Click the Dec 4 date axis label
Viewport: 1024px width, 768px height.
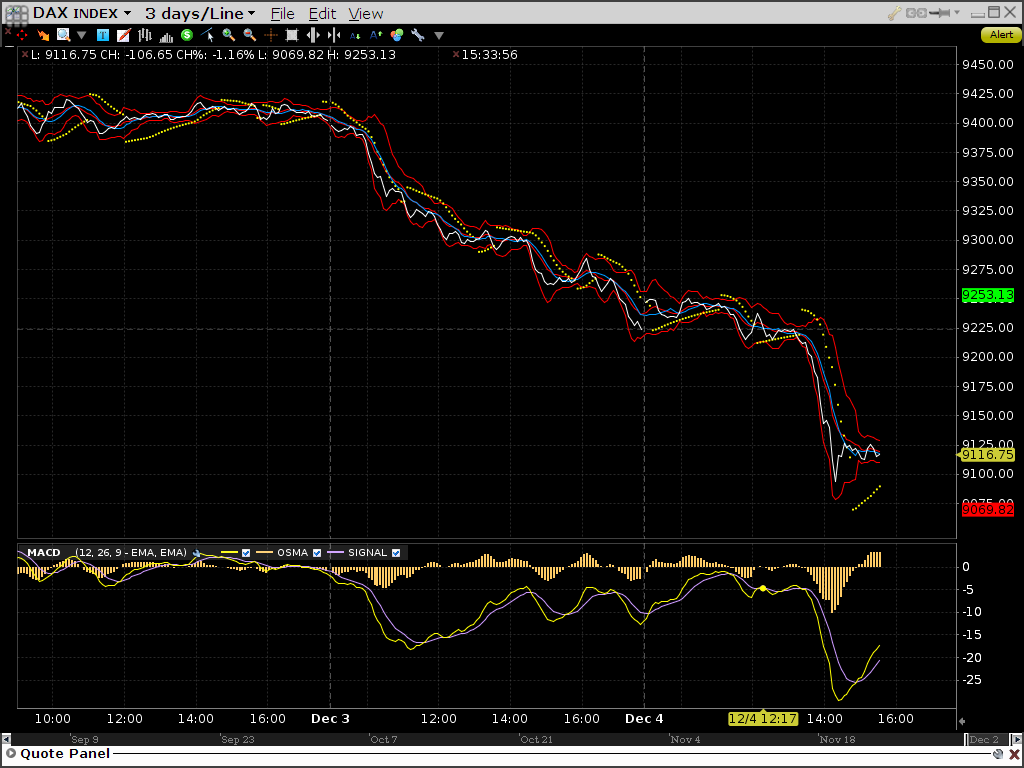pyautogui.click(x=644, y=719)
